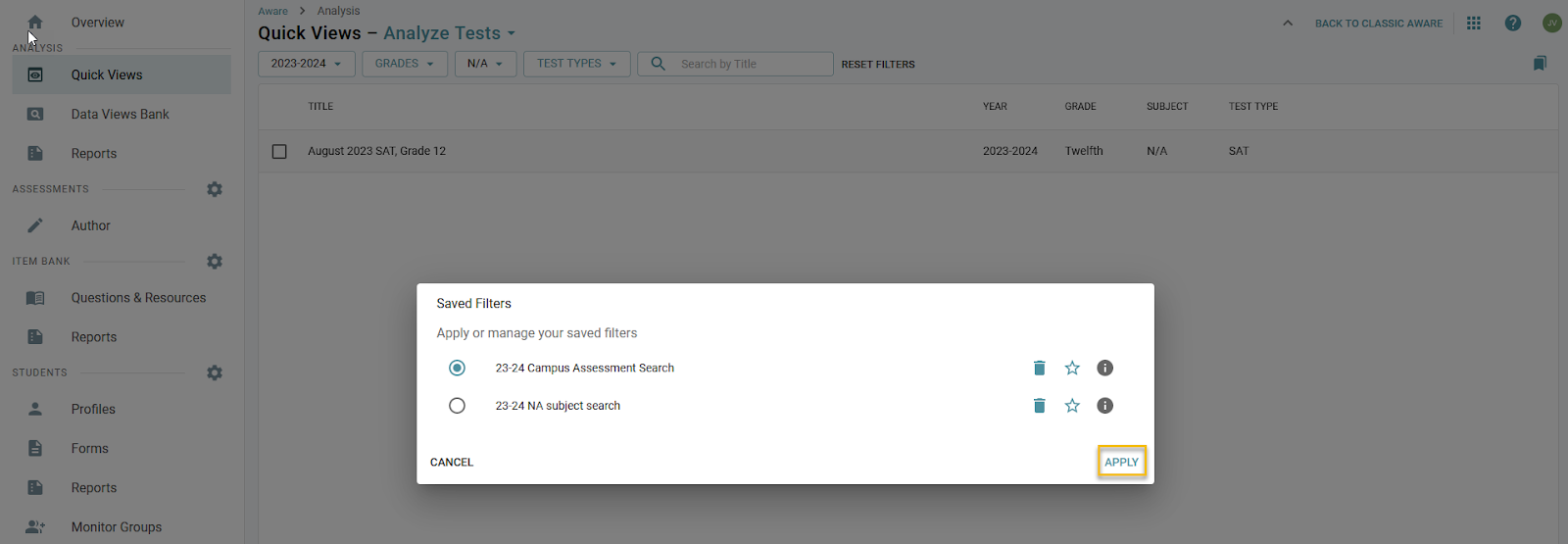
Task: Go to Data Views Bank in sidebar
Action: click(120, 115)
